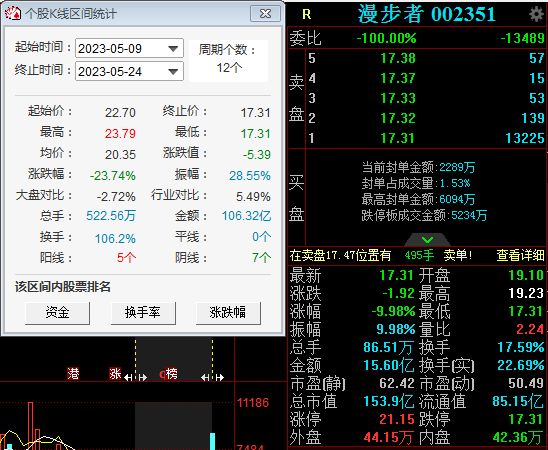The height and width of the screenshot is (450, 548).
Task: Select the 卖4 row at price 17.37
Action: click(x=426, y=78)
